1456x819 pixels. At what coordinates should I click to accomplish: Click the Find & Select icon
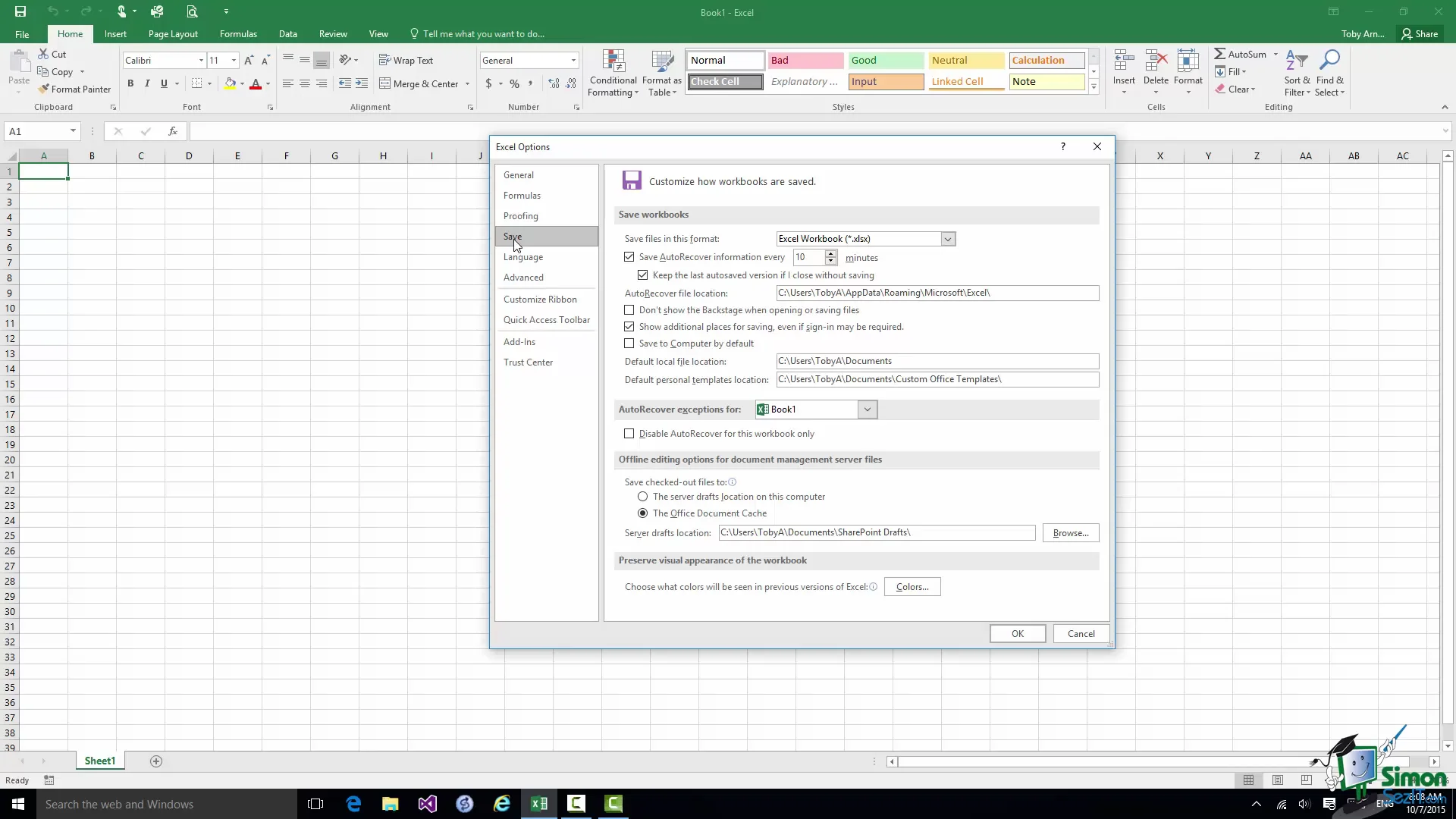(x=1329, y=74)
